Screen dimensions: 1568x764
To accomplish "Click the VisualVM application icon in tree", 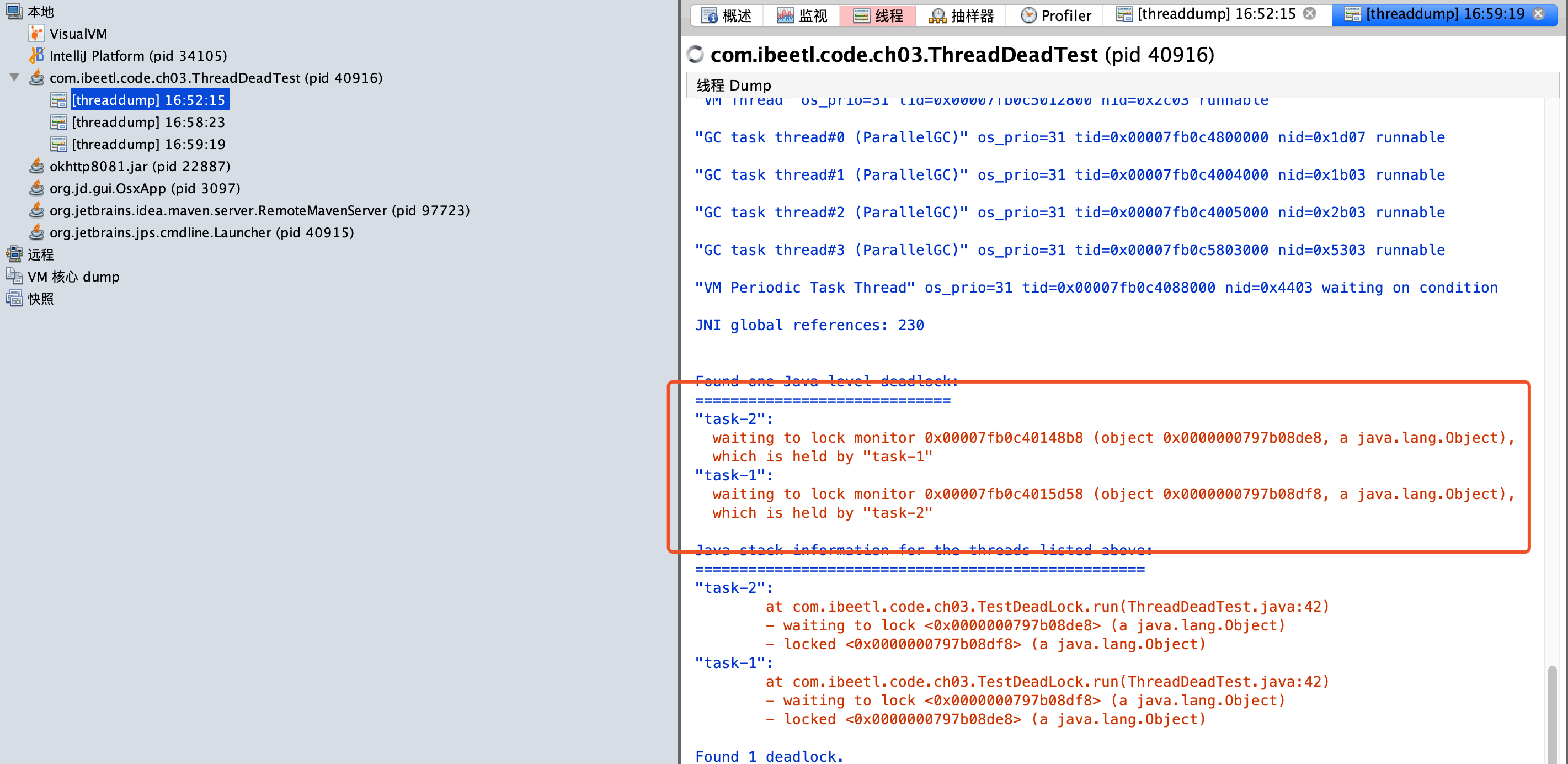I will point(36,34).
